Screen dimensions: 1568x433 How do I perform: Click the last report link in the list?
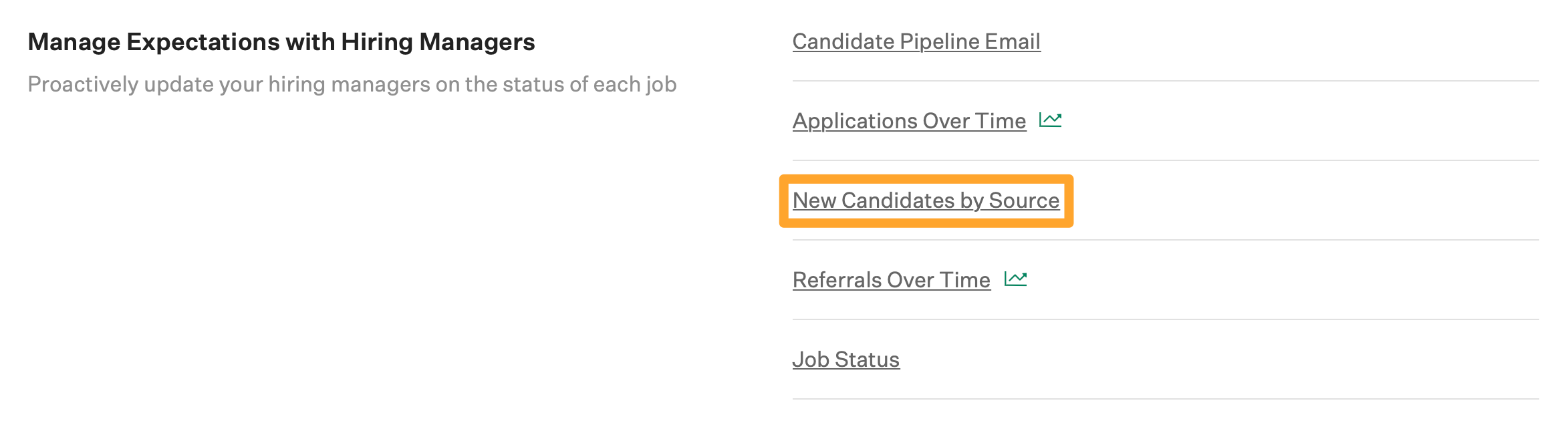pyautogui.click(x=845, y=359)
